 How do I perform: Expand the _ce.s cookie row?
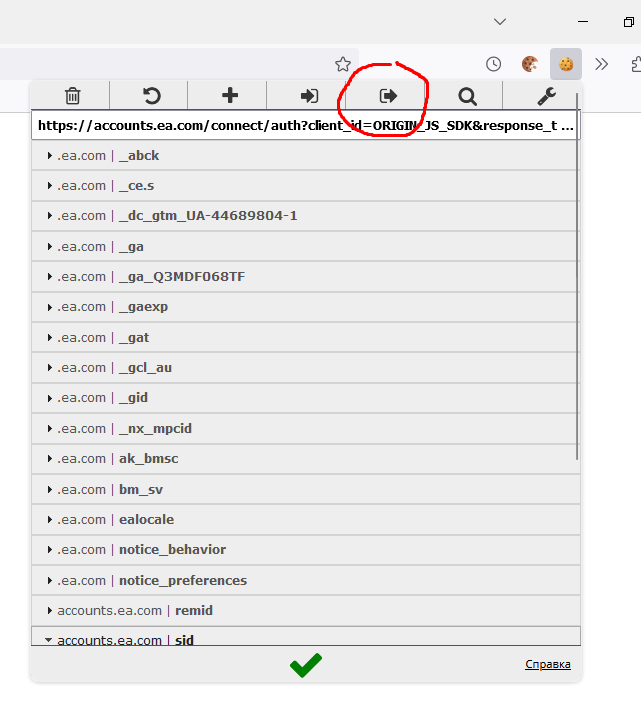click(x=306, y=186)
